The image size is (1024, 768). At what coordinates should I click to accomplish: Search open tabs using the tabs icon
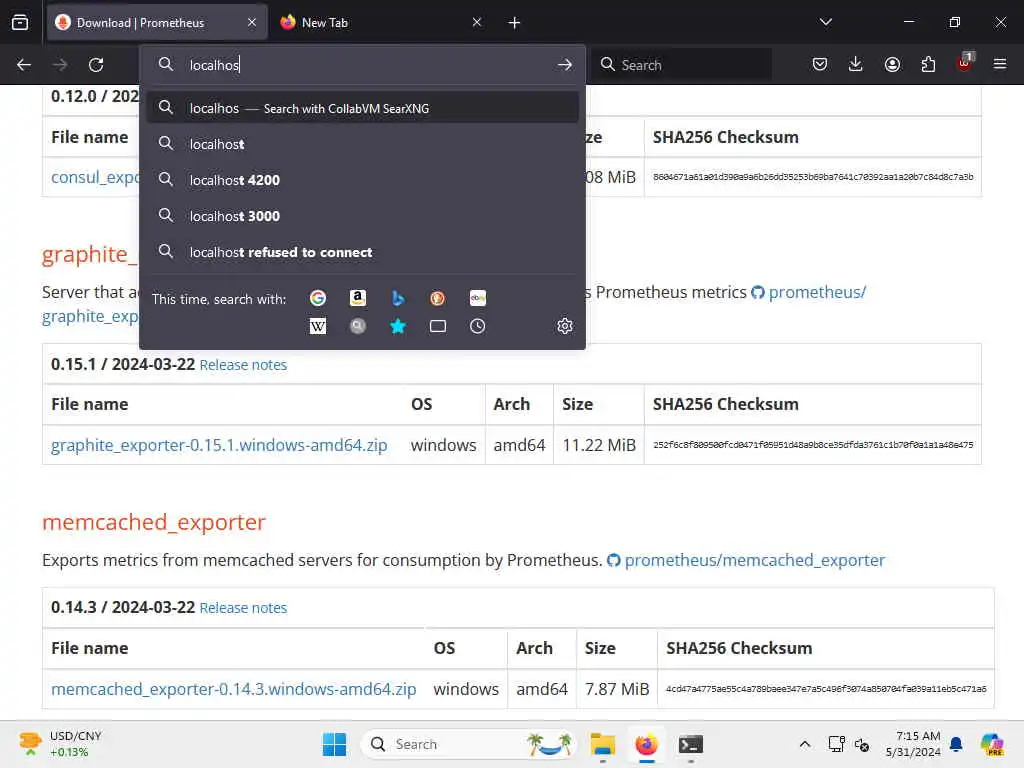pyautogui.click(x=438, y=326)
